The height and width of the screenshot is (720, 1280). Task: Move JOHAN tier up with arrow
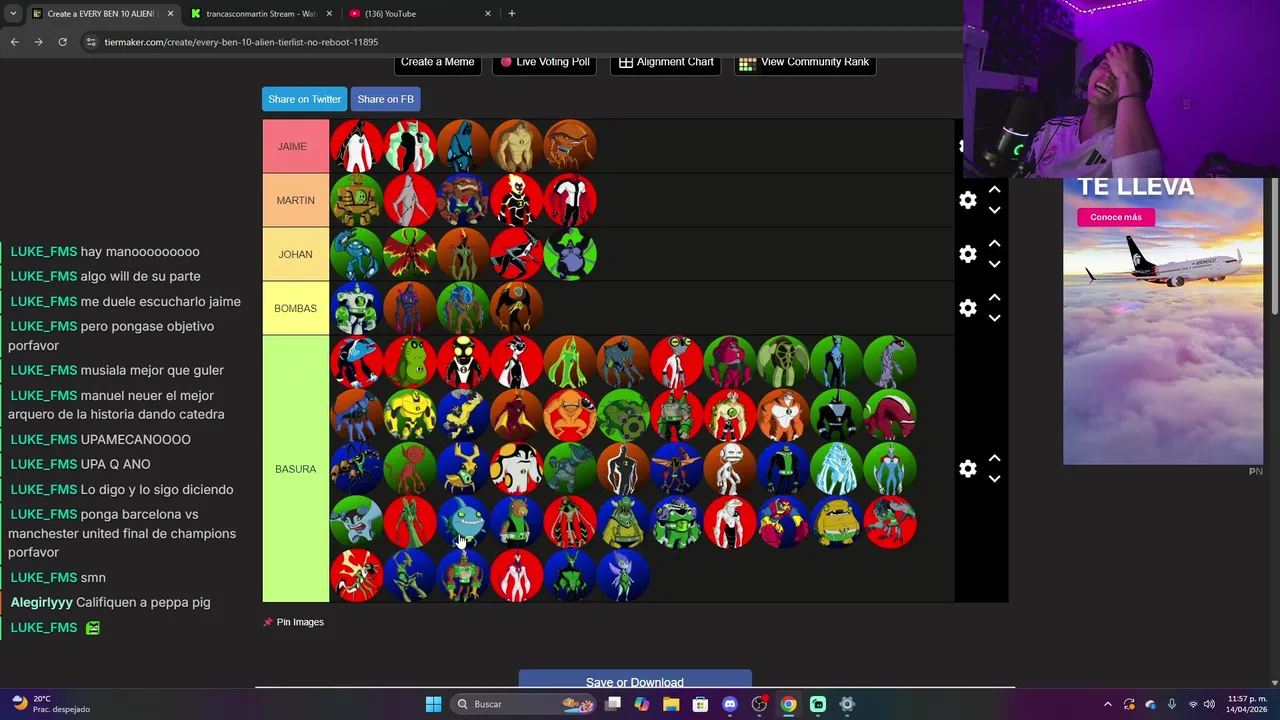[x=994, y=244]
